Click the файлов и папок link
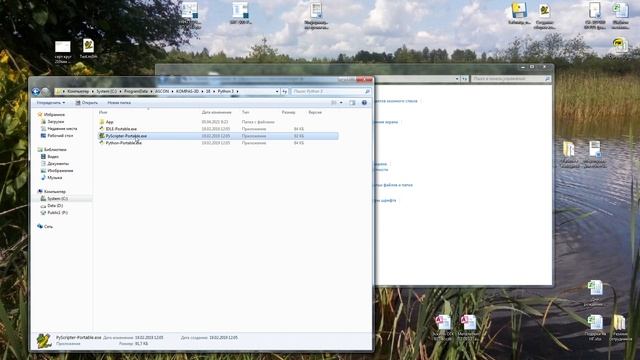Viewport: 640px width, 360px height. click(x=394, y=185)
